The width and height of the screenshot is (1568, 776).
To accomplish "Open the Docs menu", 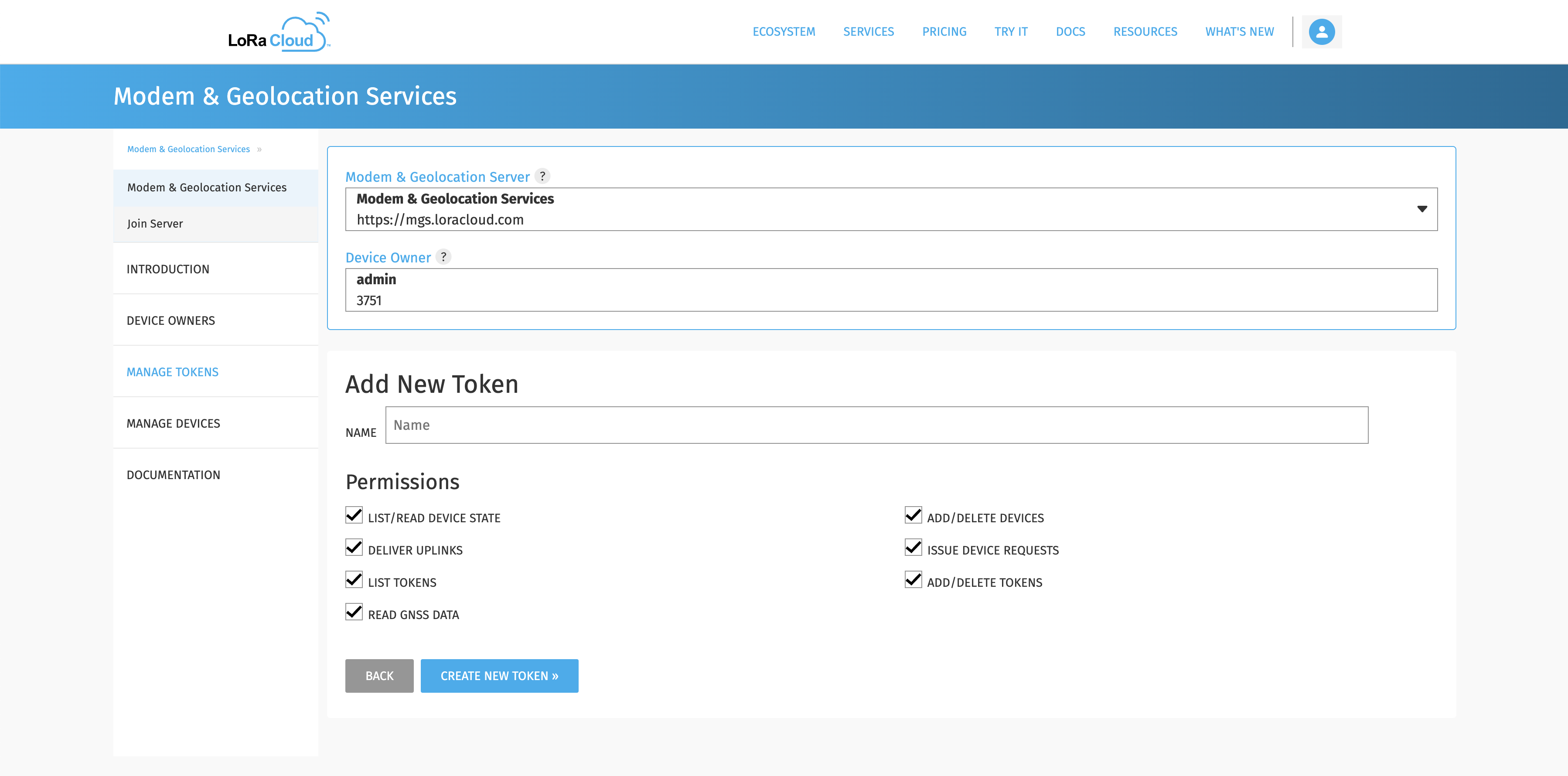I will (x=1070, y=32).
